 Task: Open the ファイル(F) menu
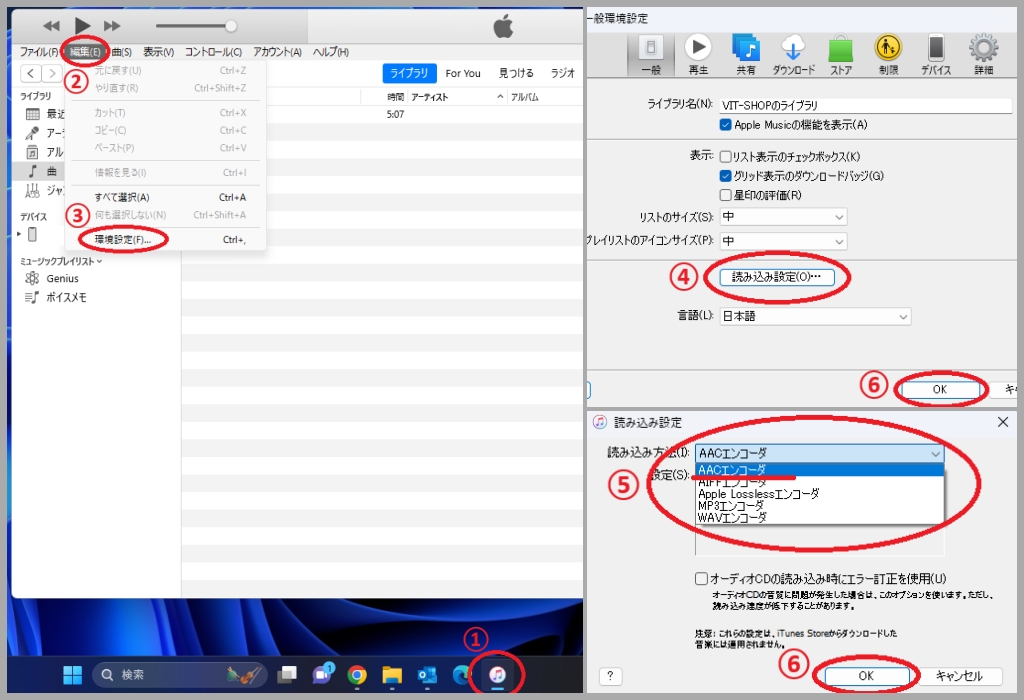[39, 52]
